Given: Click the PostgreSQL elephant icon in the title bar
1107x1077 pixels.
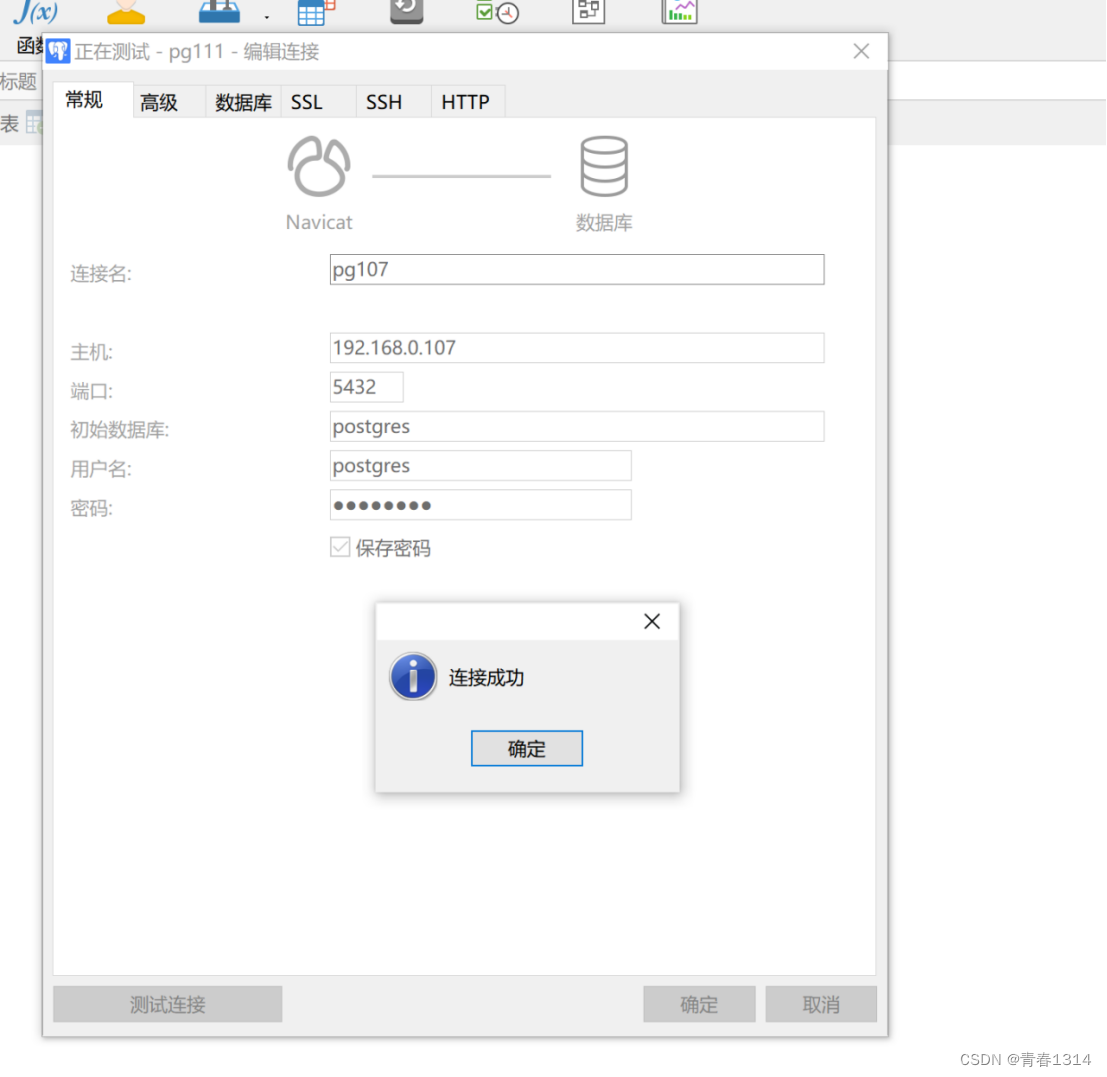Looking at the screenshot, I should pos(58,51).
